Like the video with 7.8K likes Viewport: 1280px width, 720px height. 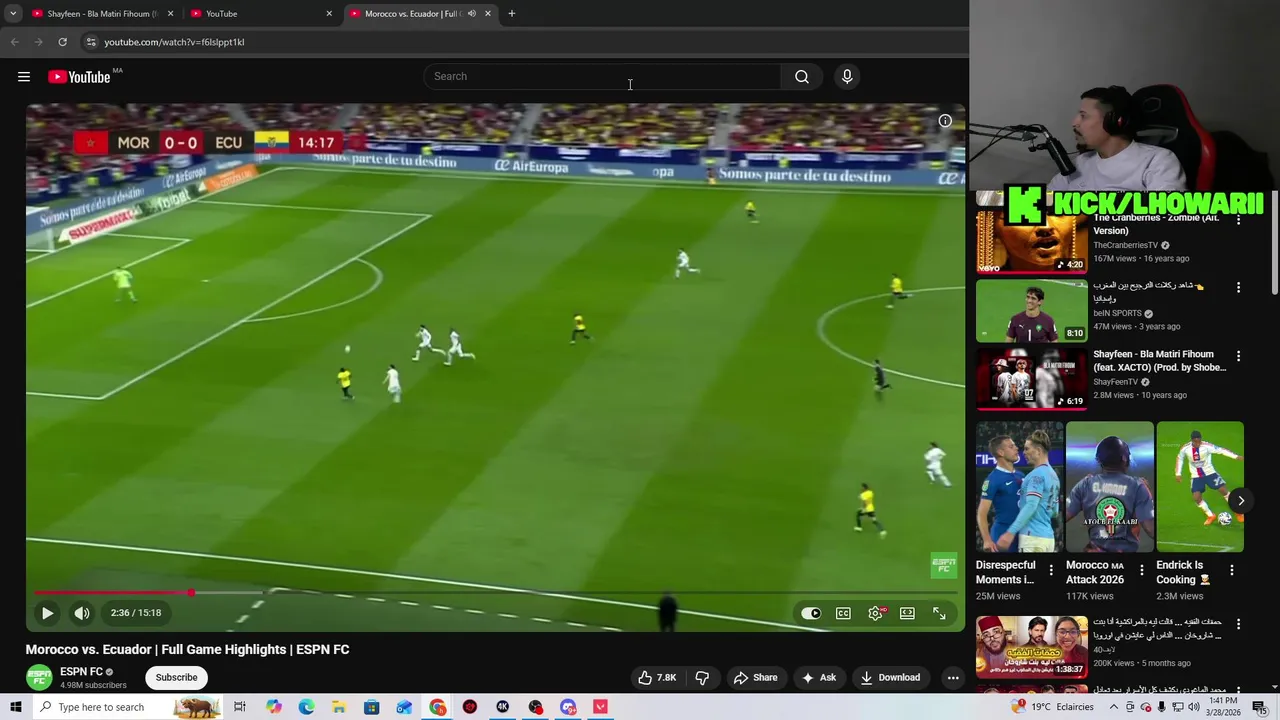[657, 677]
